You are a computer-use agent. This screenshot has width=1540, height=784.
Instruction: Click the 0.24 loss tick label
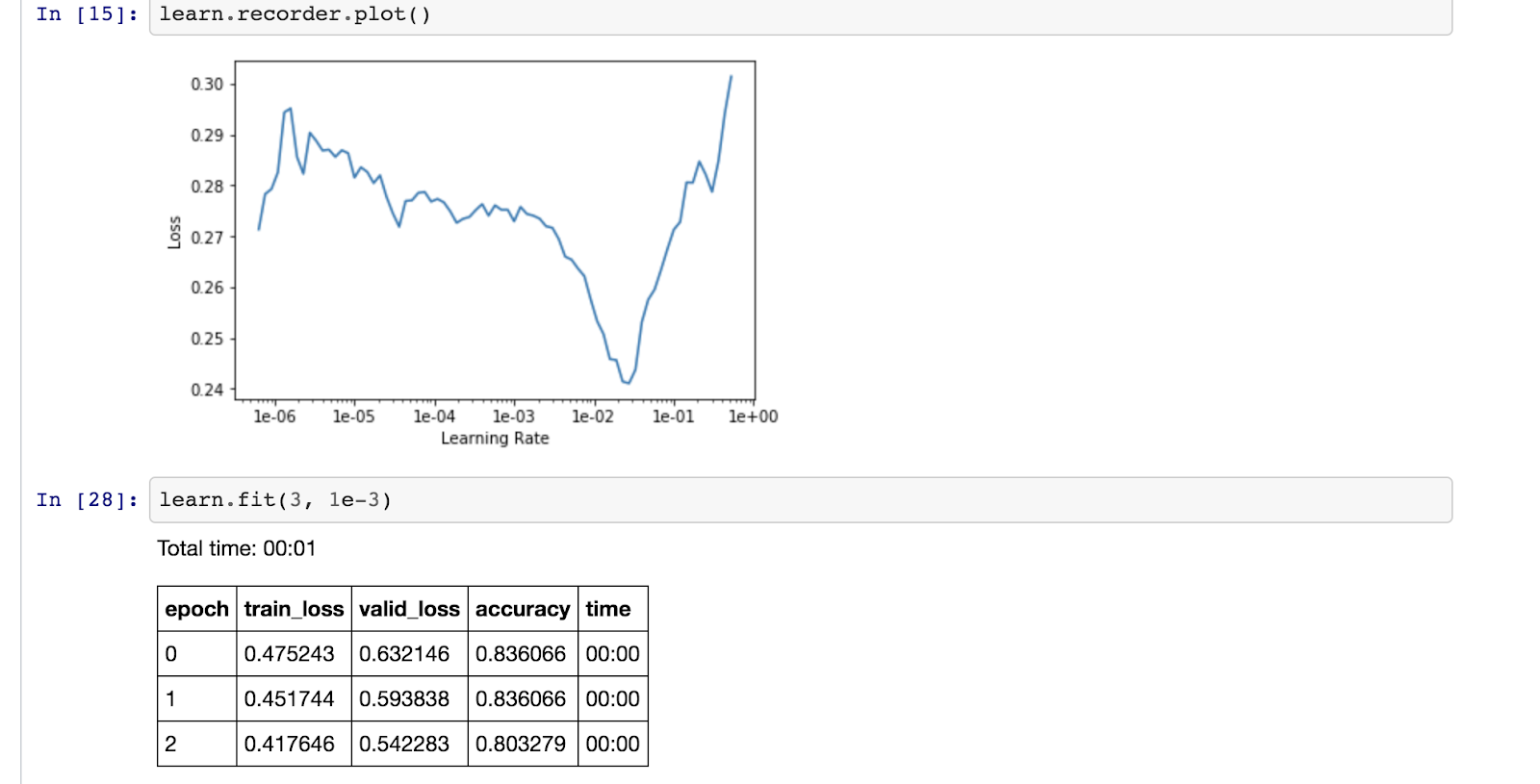[207, 390]
